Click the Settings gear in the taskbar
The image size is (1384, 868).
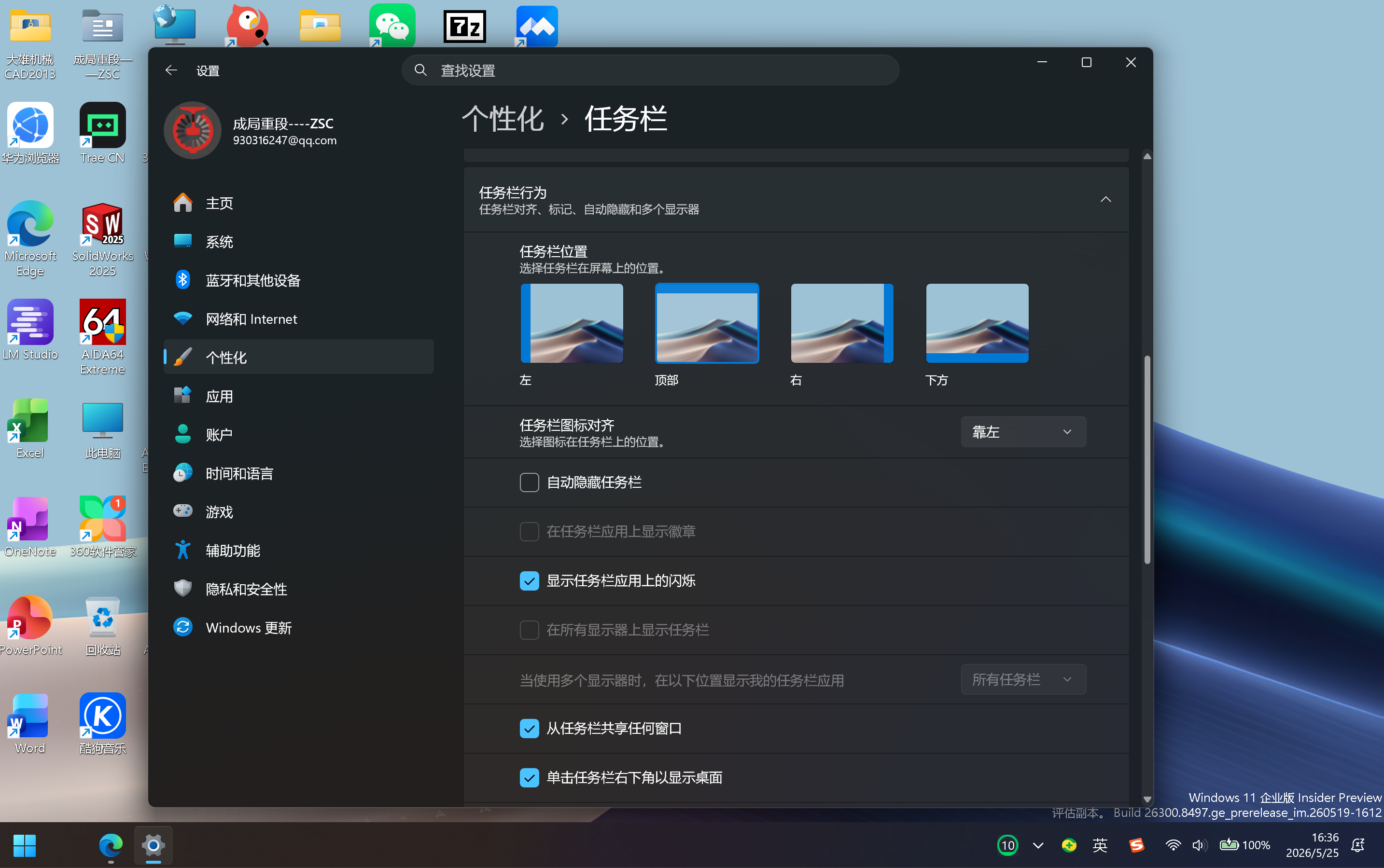[x=154, y=845]
